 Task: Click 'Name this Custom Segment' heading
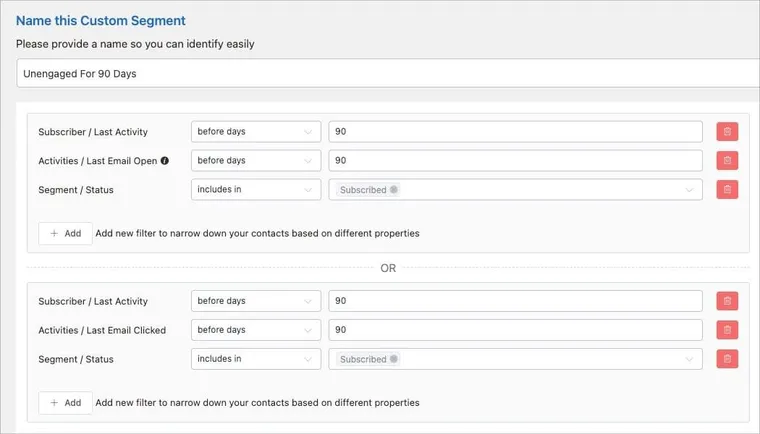(101, 21)
